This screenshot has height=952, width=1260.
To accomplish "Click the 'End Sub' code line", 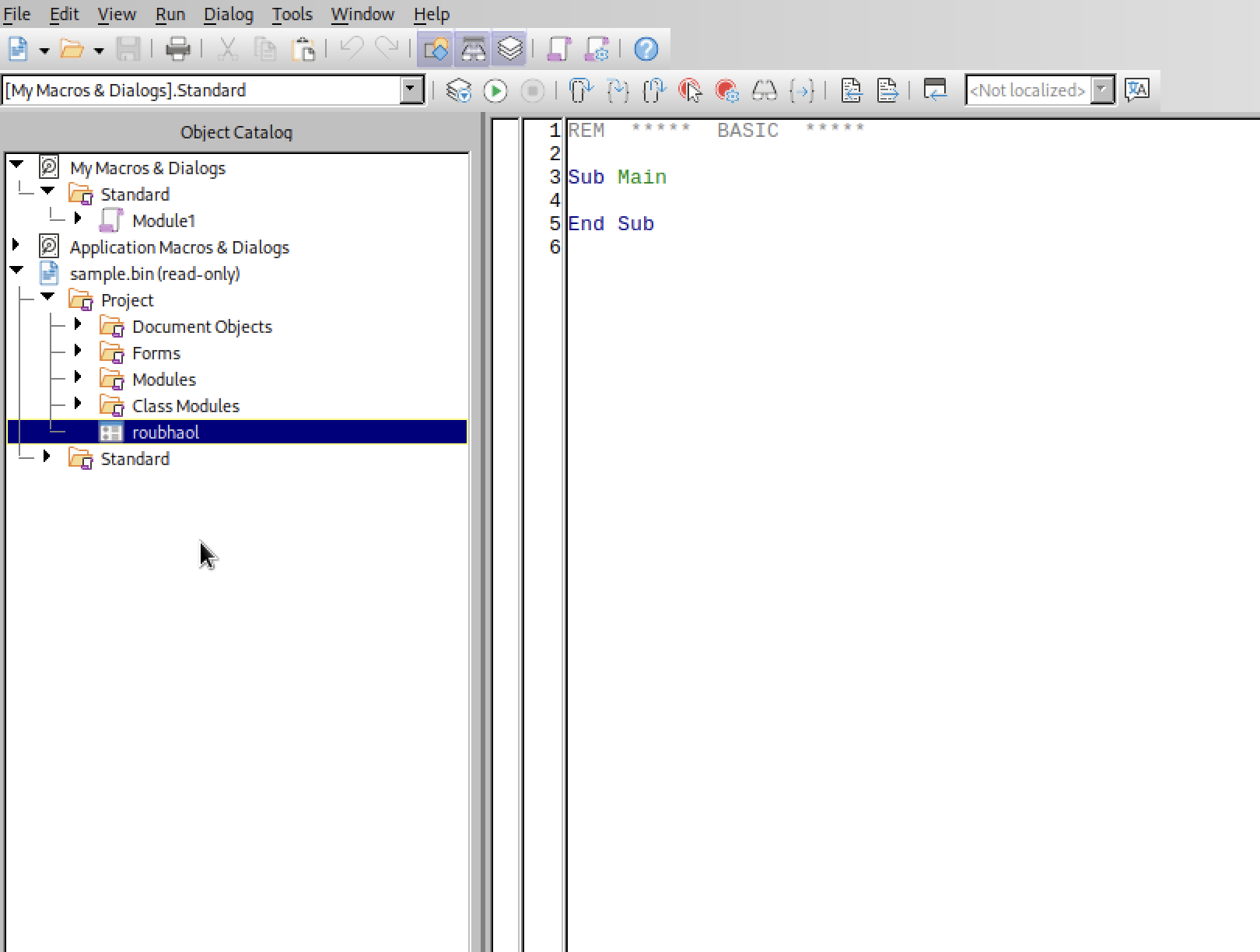I will [611, 224].
